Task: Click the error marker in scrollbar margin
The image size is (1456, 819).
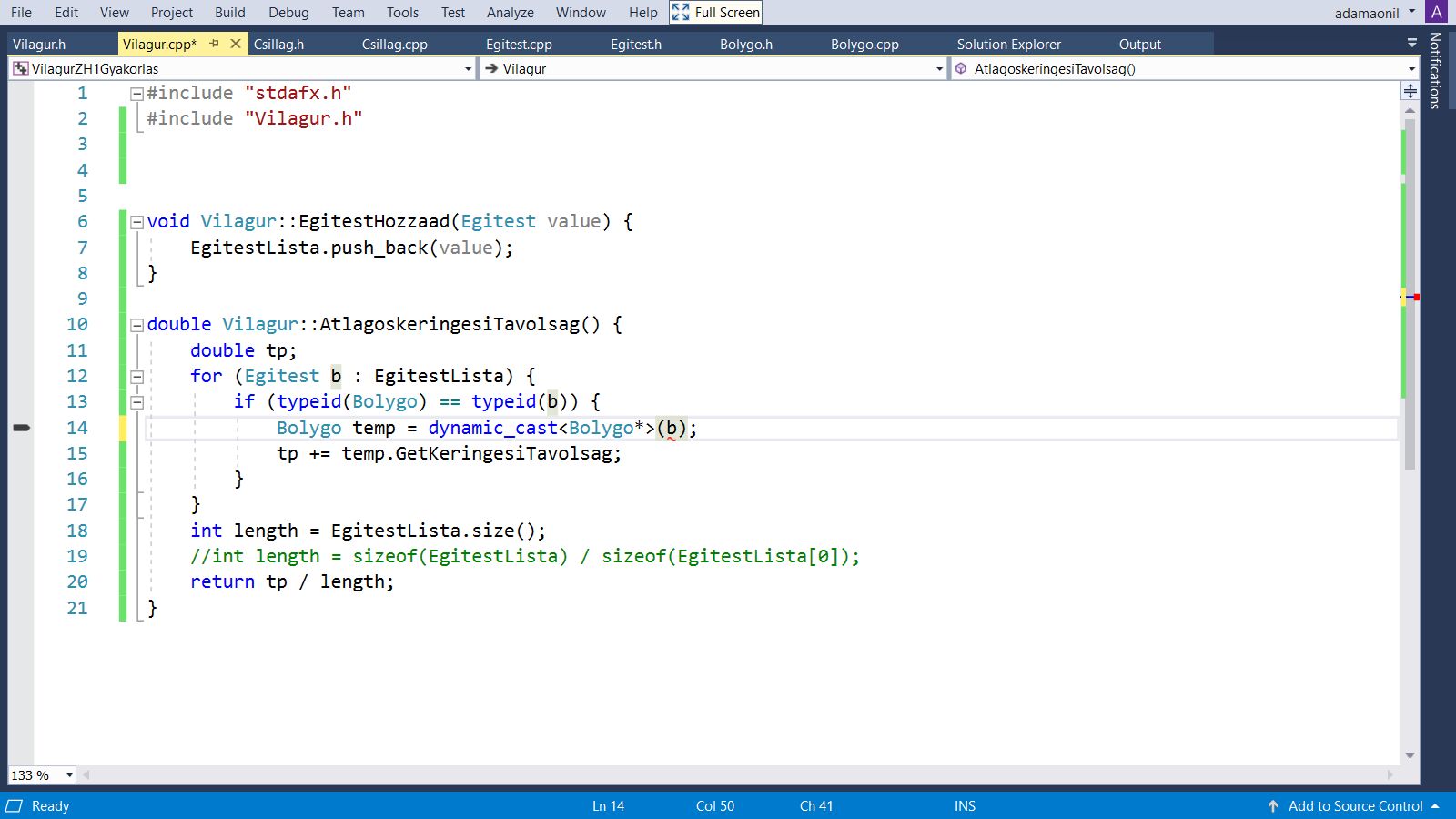Action: point(1415,297)
